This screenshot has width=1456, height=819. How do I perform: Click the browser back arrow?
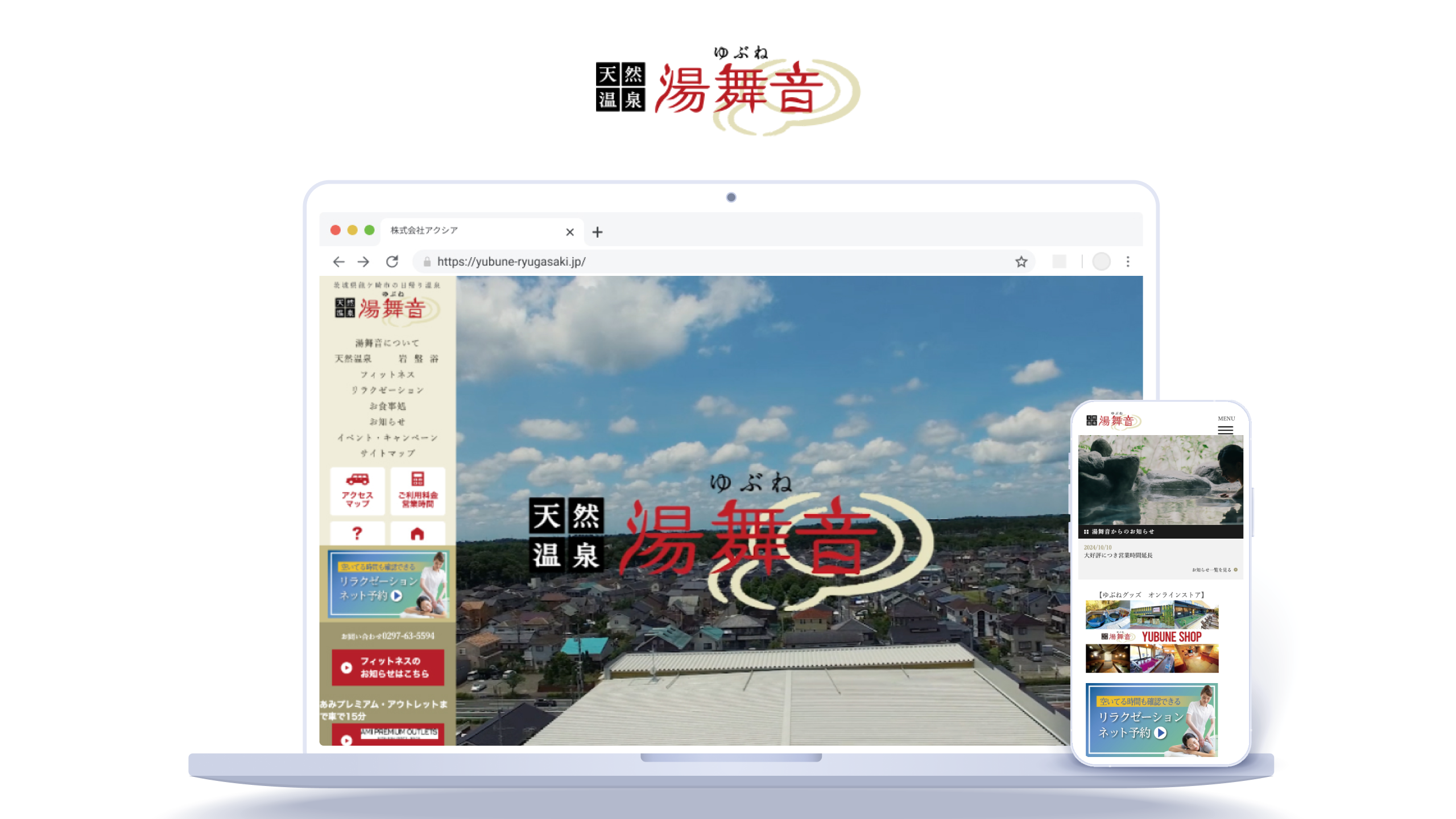click(x=338, y=262)
